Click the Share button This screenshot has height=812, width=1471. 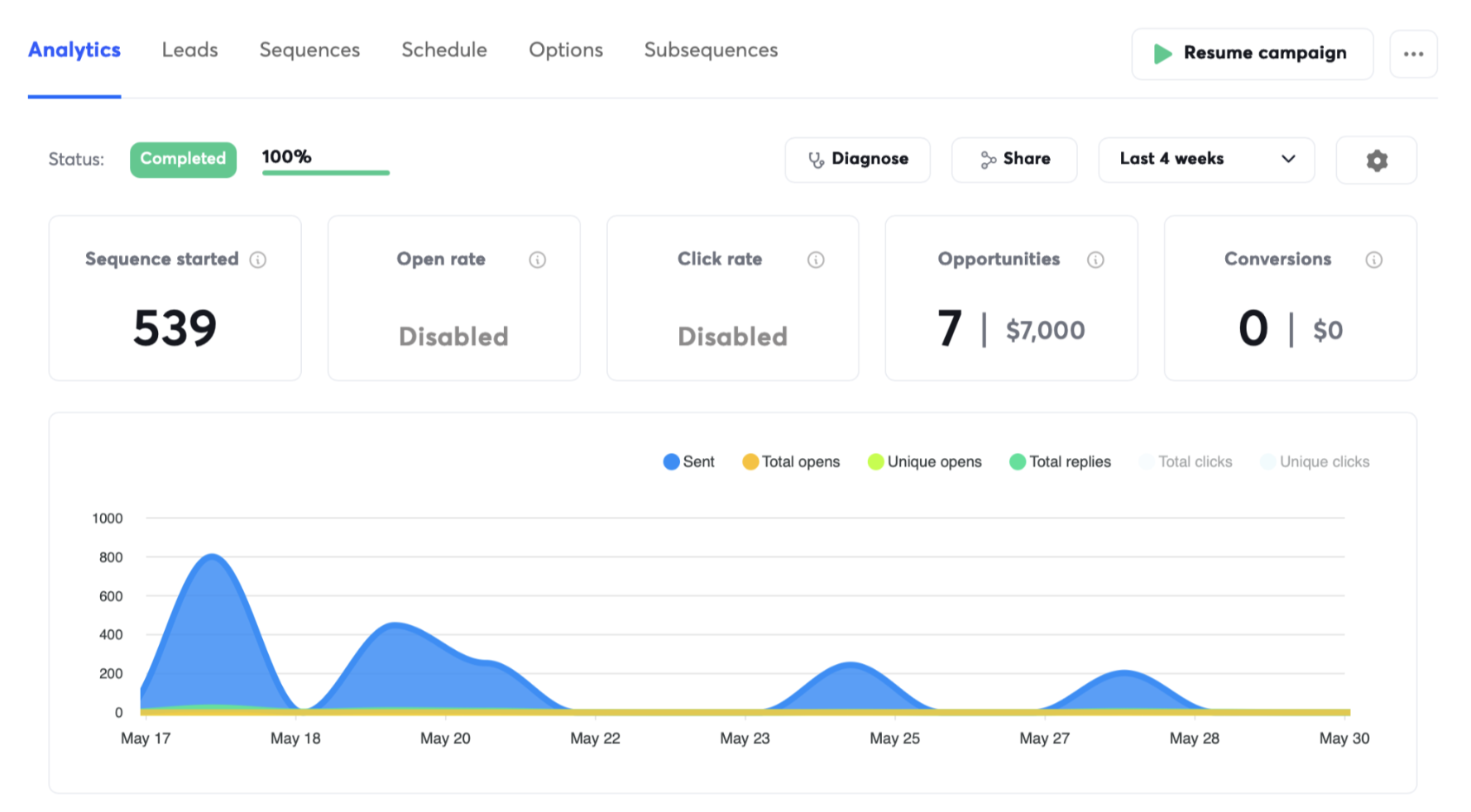tap(1014, 160)
